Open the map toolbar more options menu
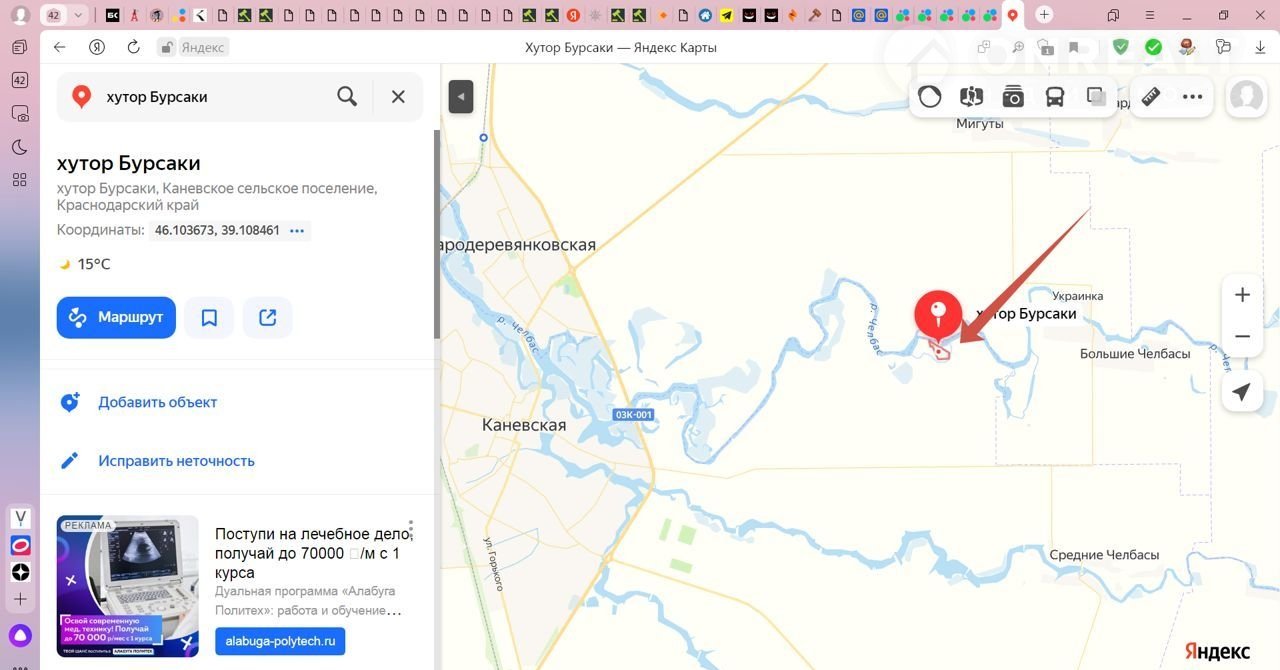Viewport: 1280px width, 670px height. (1192, 97)
